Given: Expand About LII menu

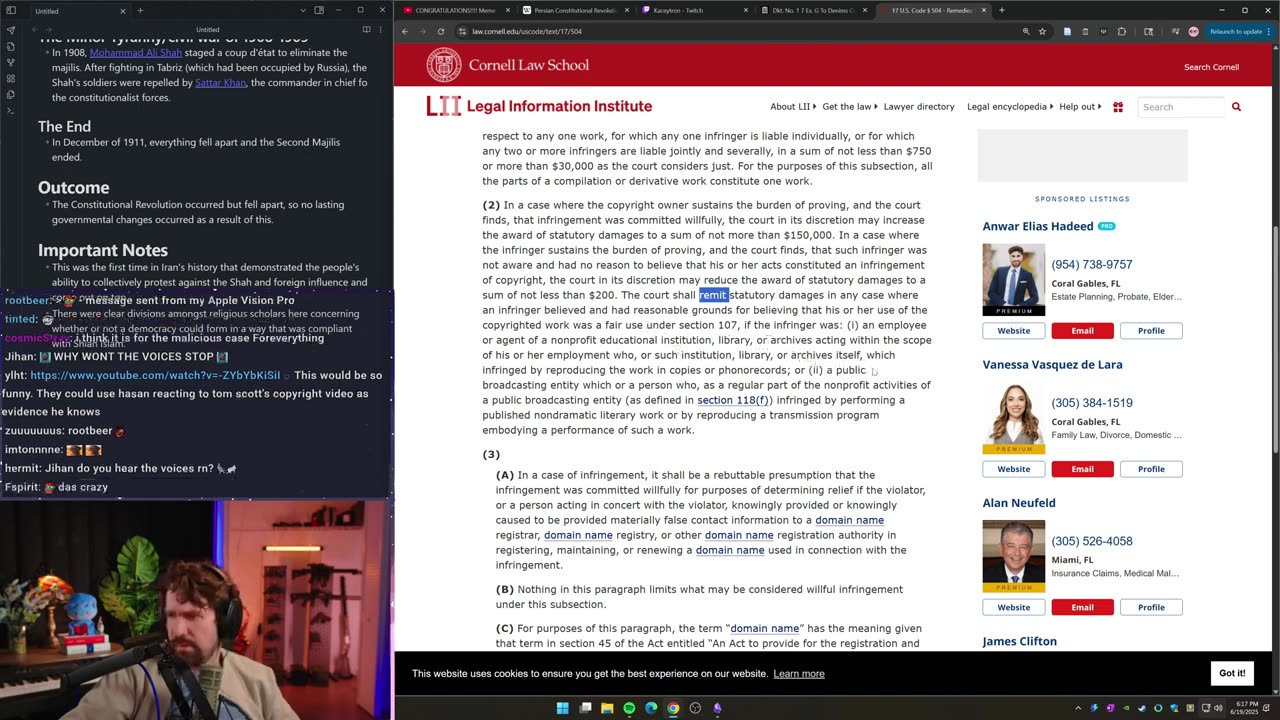Looking at the screenshot, I should pos(793,107).
